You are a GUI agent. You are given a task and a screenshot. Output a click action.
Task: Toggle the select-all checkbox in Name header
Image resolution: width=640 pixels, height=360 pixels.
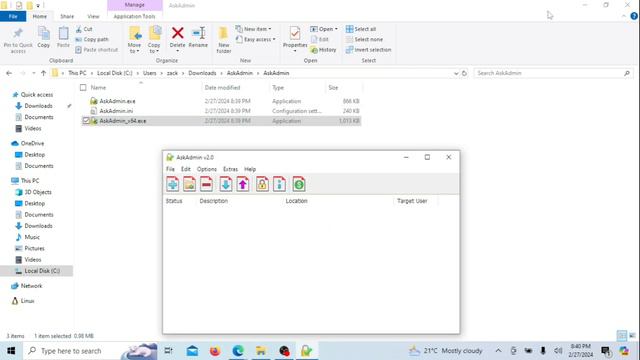pyautogui.click(x=83, y=87)
